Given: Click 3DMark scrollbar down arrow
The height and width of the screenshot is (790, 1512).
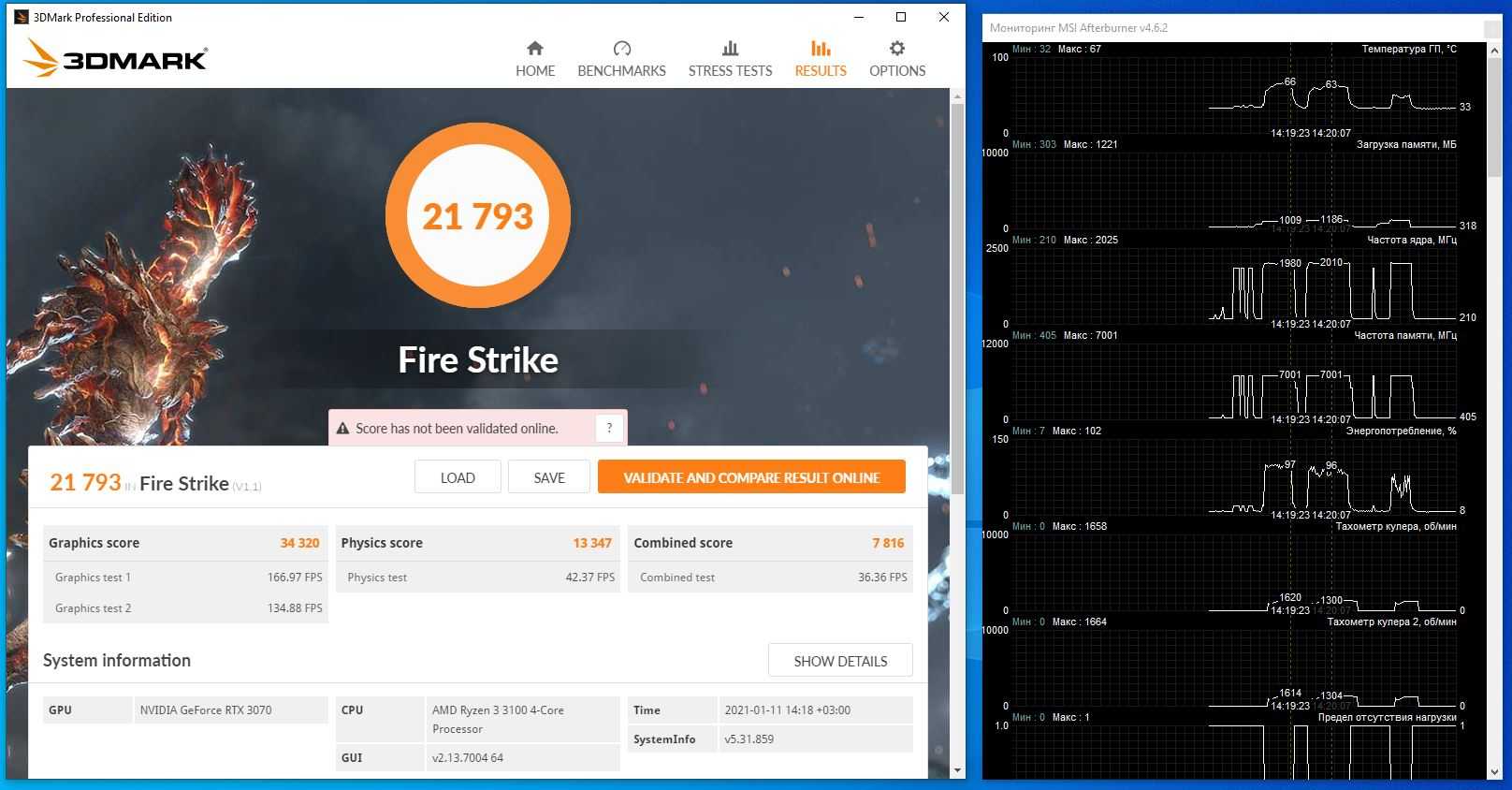Looking at the screenshot, I should [x=957, y=770].
